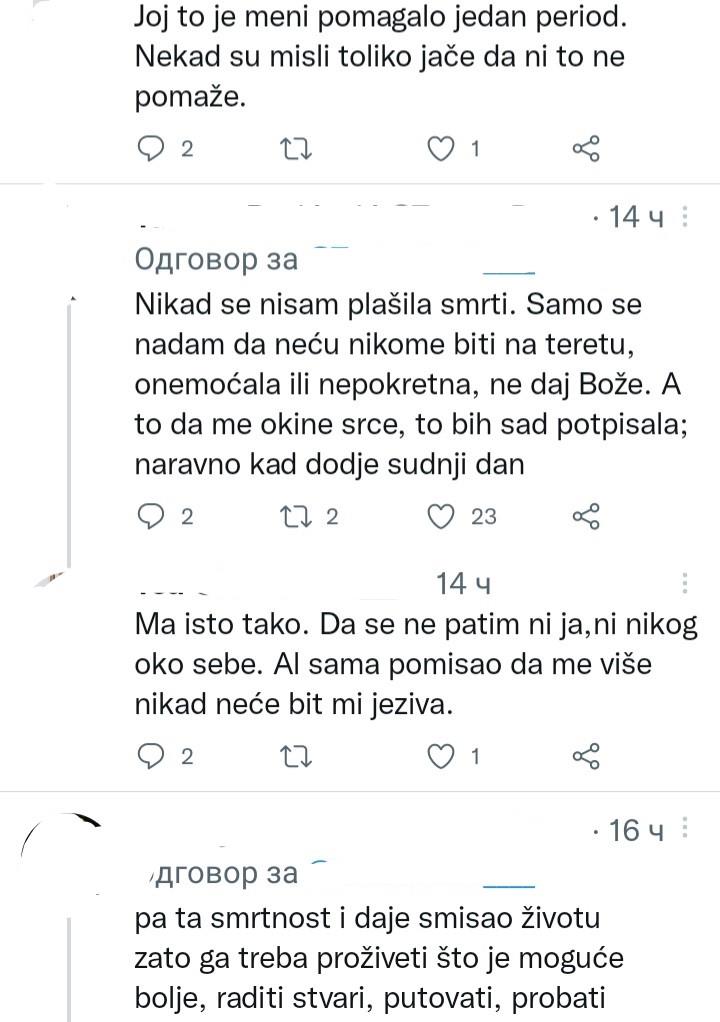The image size is (720, 1022).
Task: Share the "Ma isto tako" comment
Action: (587, 756)
